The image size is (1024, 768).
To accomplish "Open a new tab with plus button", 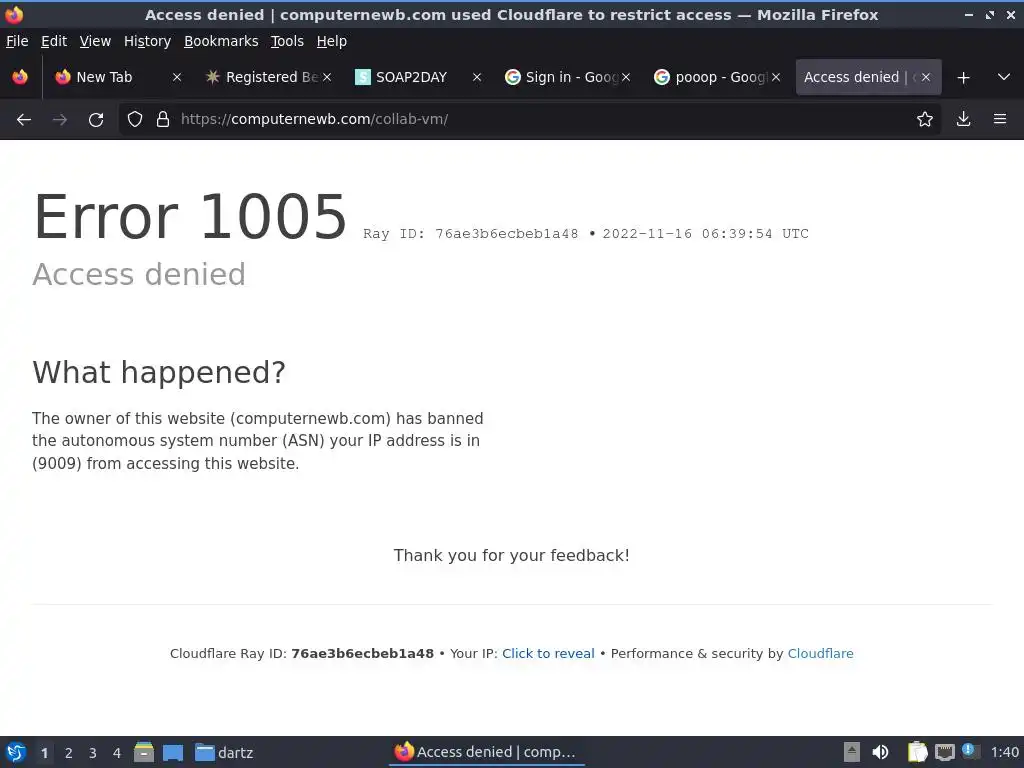I will (x=963, y=78).
